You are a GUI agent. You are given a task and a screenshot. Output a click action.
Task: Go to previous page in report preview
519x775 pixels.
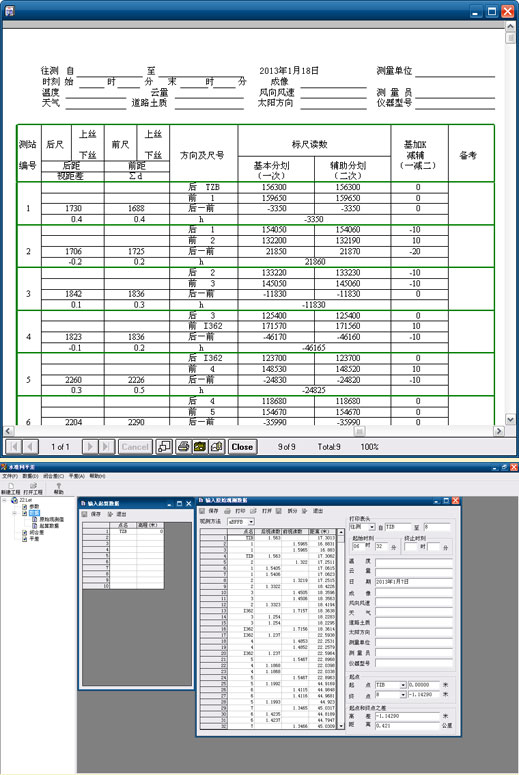pos(30,447)
